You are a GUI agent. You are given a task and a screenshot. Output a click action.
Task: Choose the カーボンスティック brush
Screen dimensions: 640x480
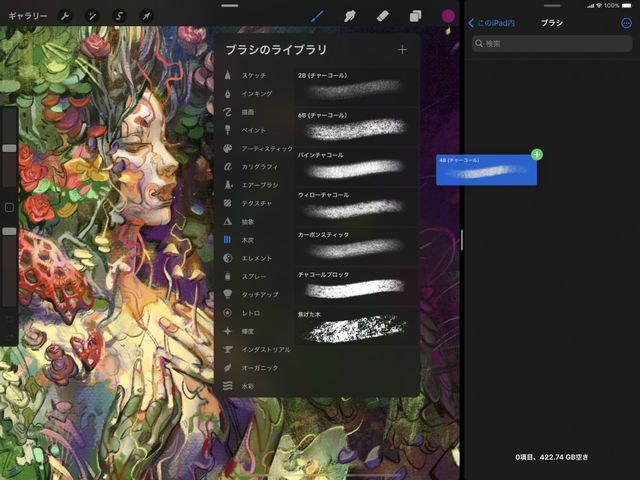point(356,246)
